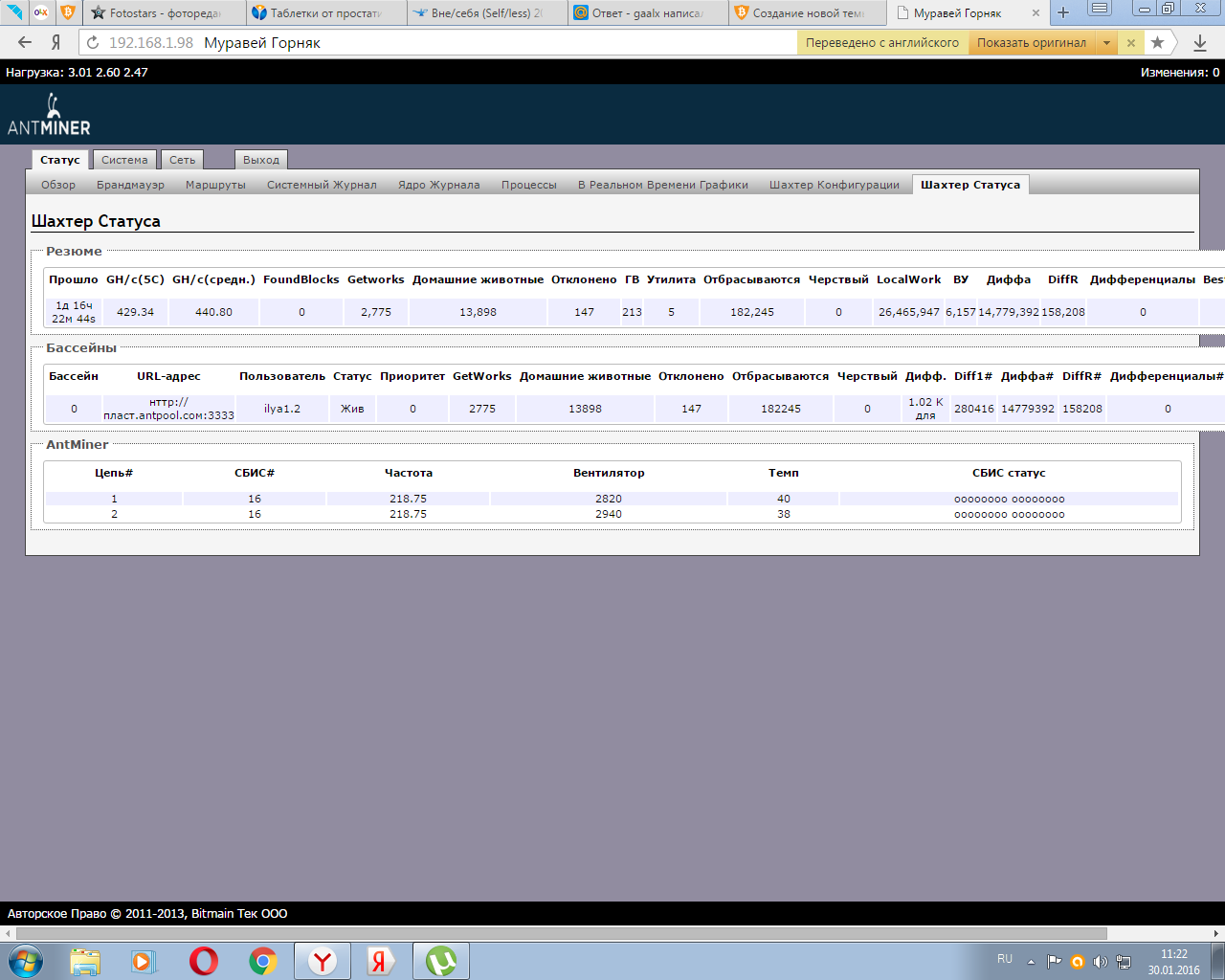Click the browser back arrow button

[25, 42]
